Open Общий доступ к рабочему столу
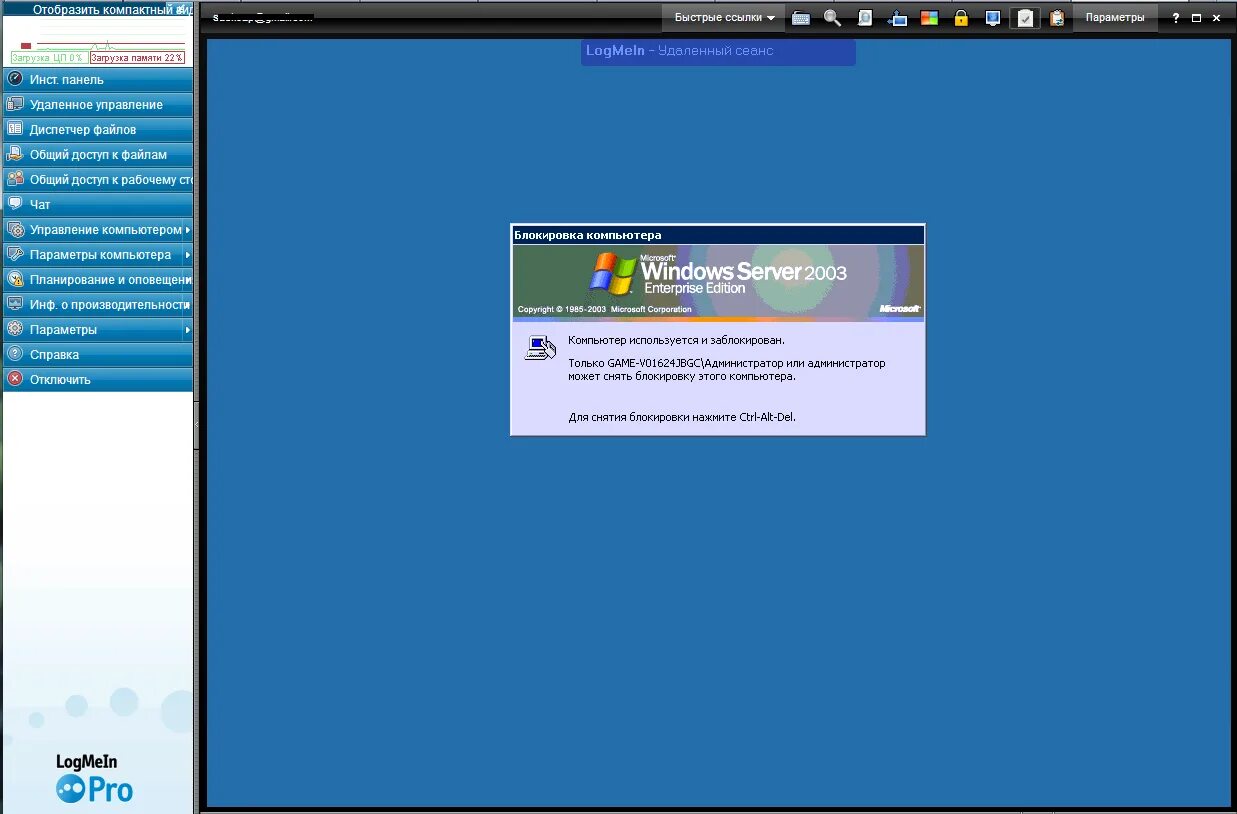The image size is (1237, 814). (98, 179)
